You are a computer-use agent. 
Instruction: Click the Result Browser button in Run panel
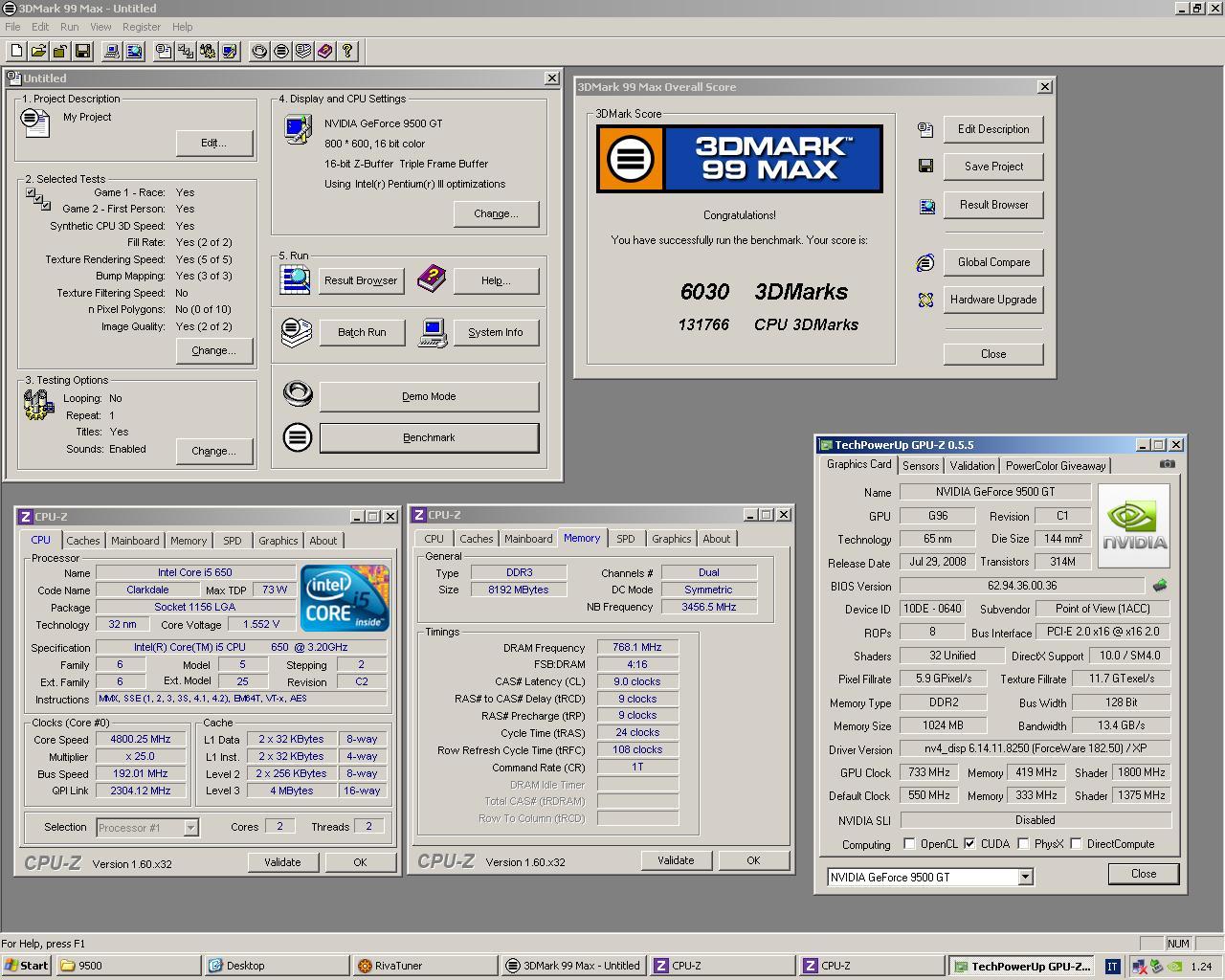(361, 280)
